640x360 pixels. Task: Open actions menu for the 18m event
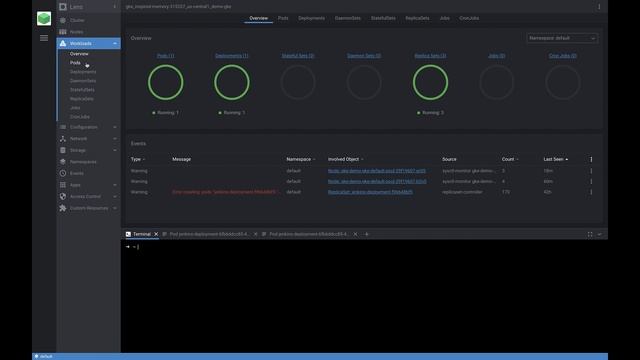[x=591, y=171]
